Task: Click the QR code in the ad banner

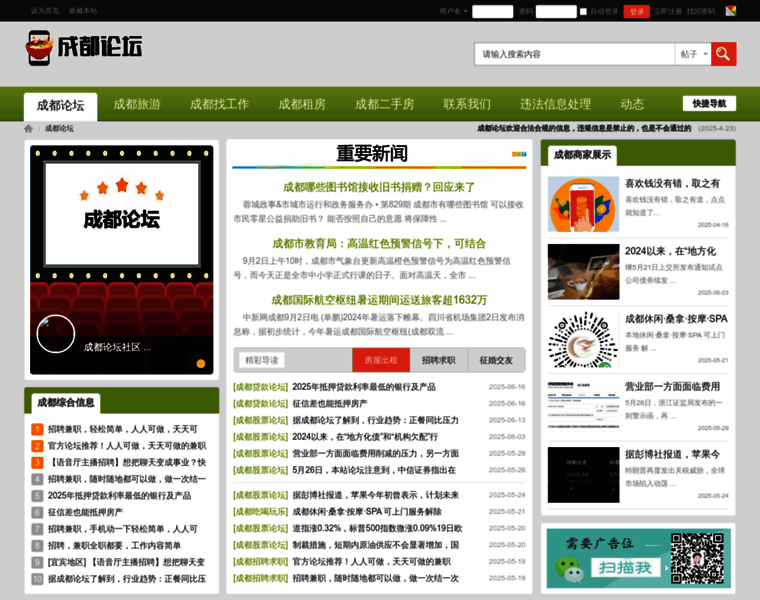Action: coord(697,558)
